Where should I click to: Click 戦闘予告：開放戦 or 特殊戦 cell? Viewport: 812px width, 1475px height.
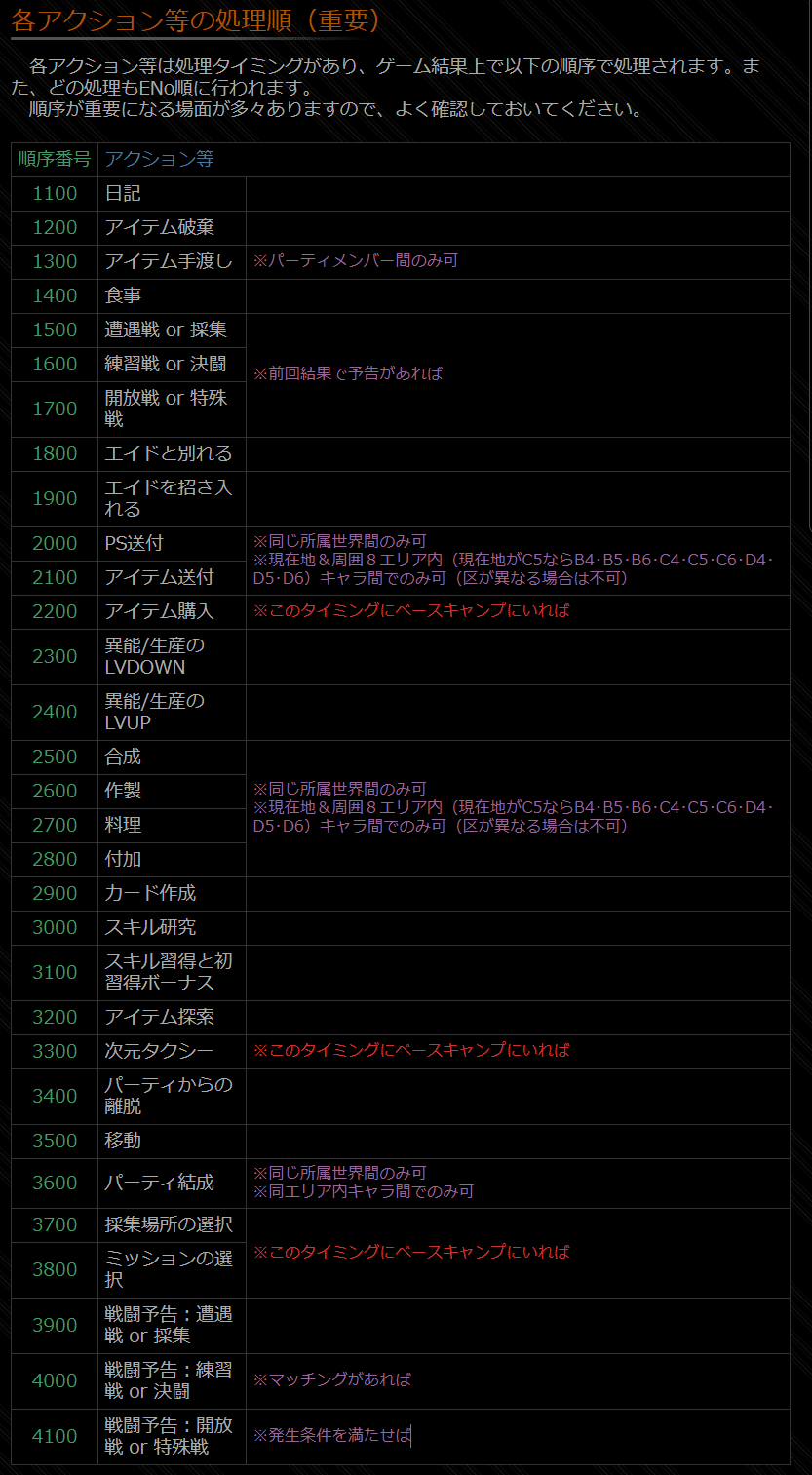tap(172, 1437)
